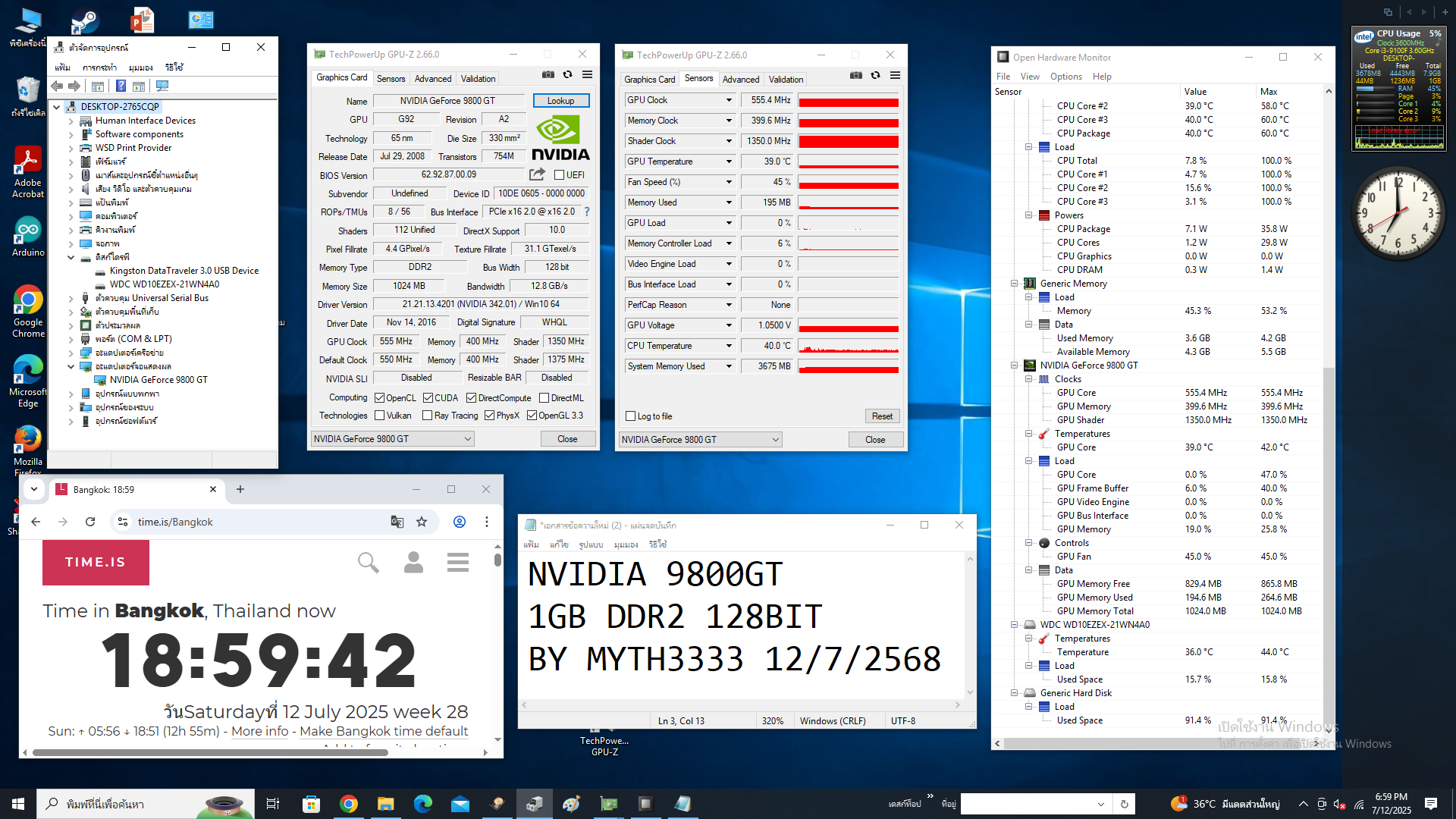Enable the Log to file checkbox
Image resolution: width=1456 pixels, height=819 pixels.
tap(630, 416)
